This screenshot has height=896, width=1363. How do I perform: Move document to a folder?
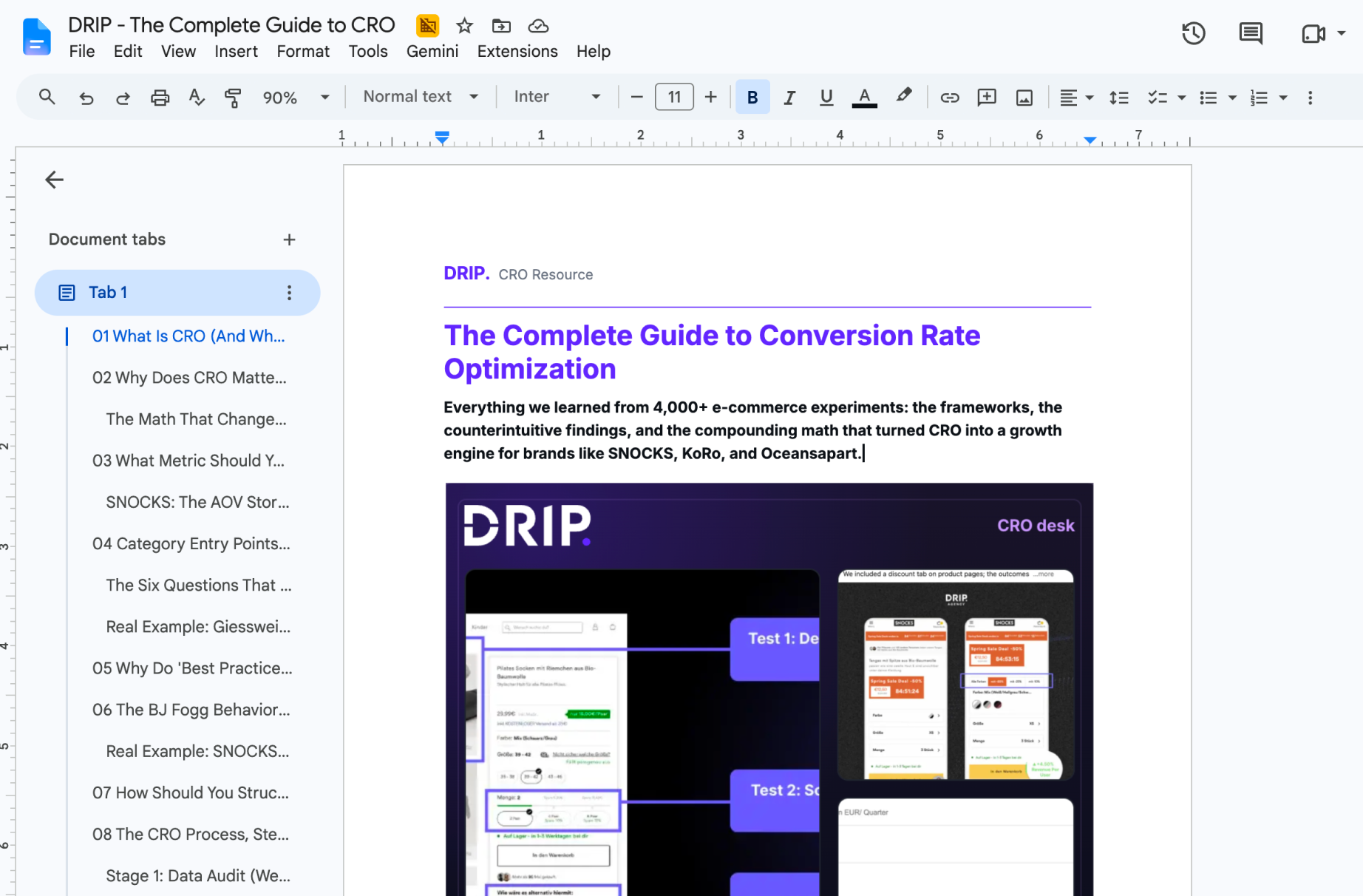tap(501, 26)
